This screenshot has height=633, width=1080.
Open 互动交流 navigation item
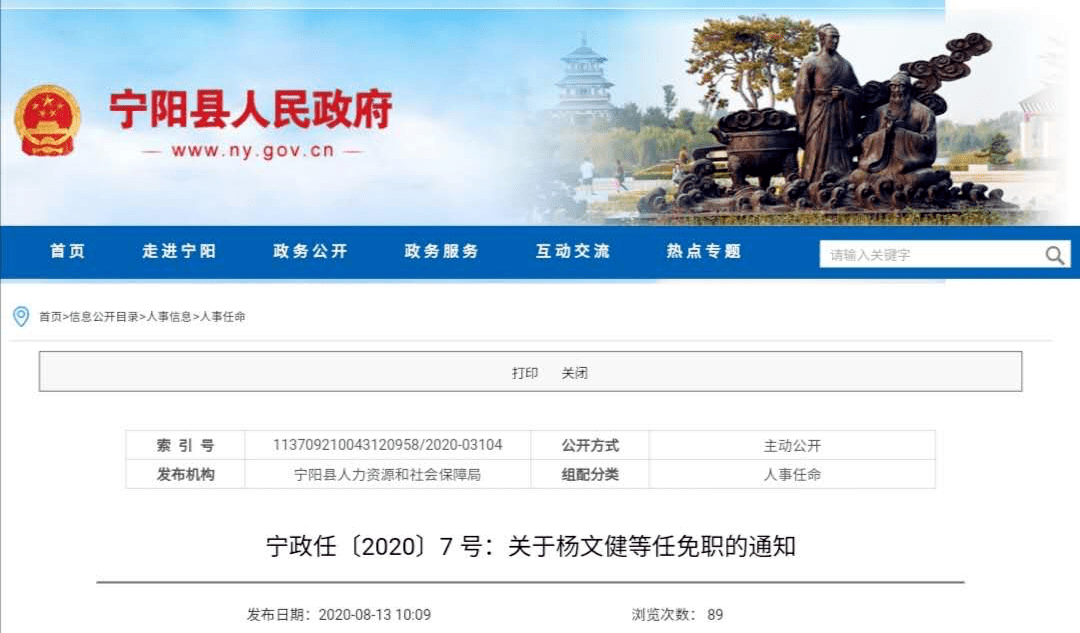pos(573,251)
